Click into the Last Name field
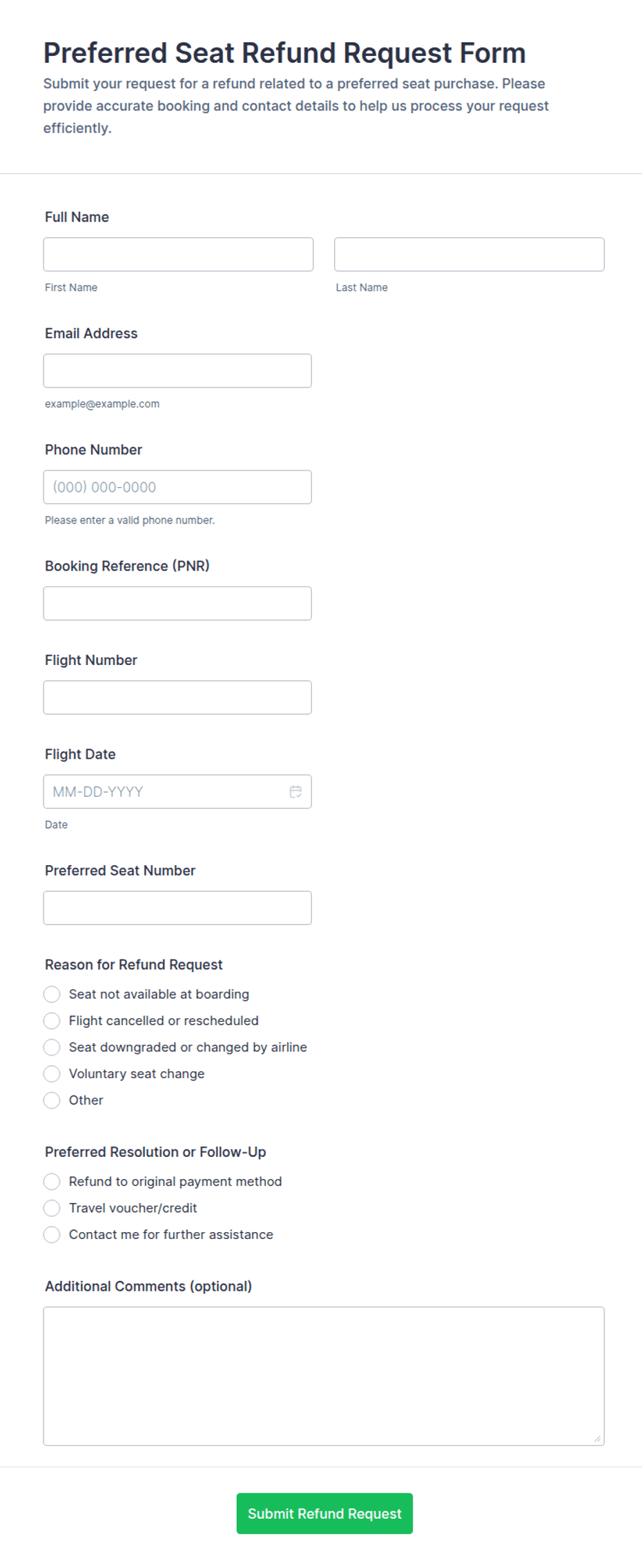The image size is (642, 1568). [x=469, y=255]
